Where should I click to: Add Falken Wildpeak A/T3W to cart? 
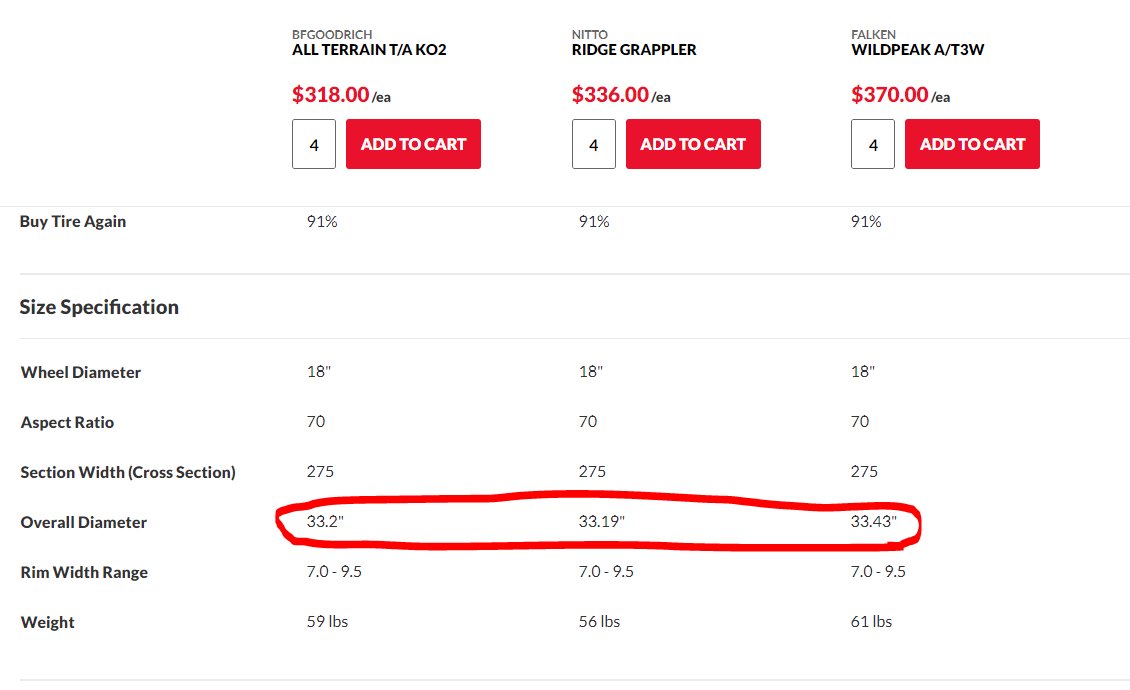[972, 144]
